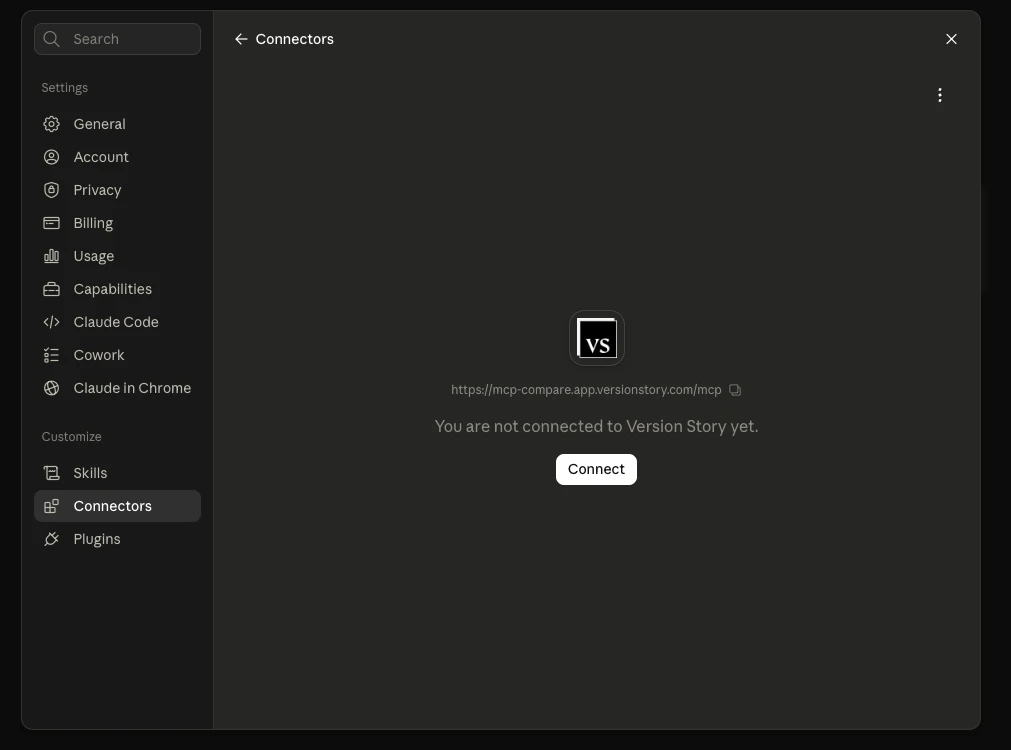Go to the Privacy section
This screenshot has height=750, width=1011.
[117, 190]
